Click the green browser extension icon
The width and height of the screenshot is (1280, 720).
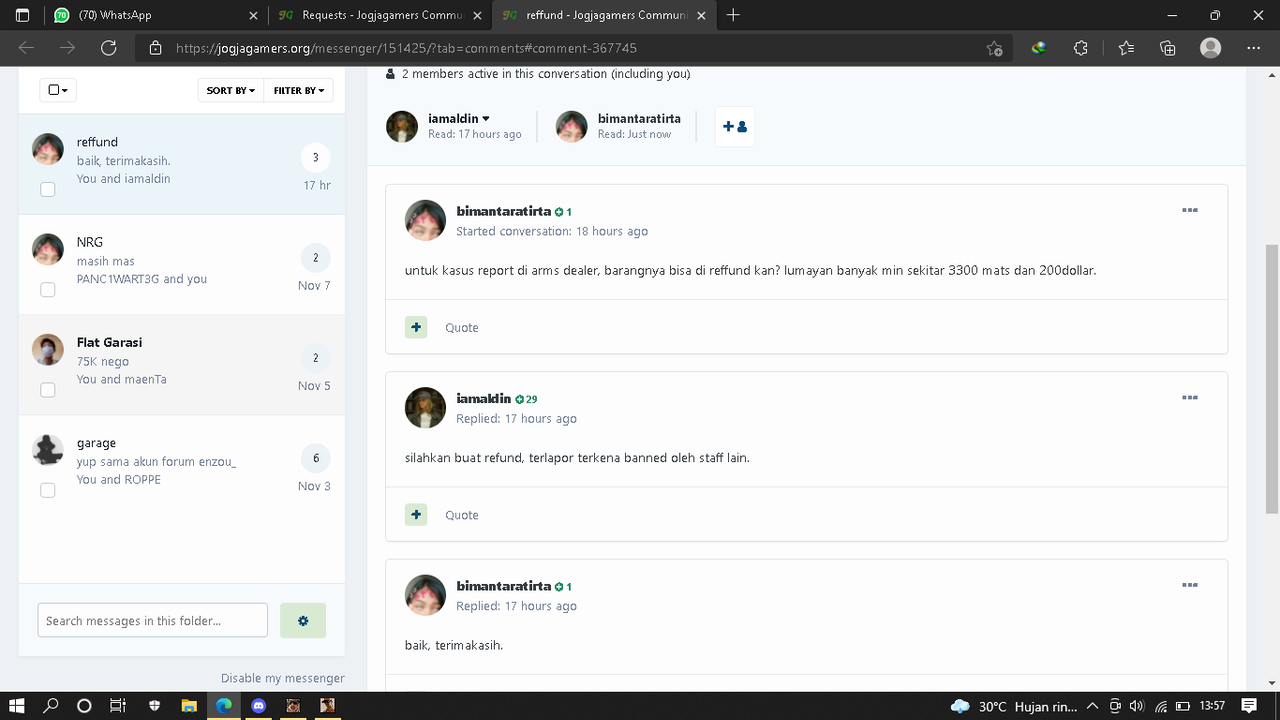click(x=1039, y=48)
